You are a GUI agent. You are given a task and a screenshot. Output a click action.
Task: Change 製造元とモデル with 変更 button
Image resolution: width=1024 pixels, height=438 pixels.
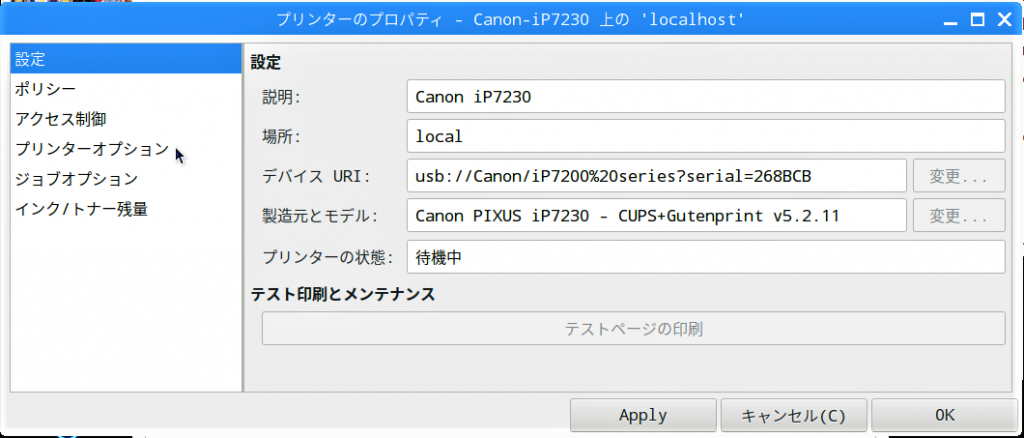959,215
